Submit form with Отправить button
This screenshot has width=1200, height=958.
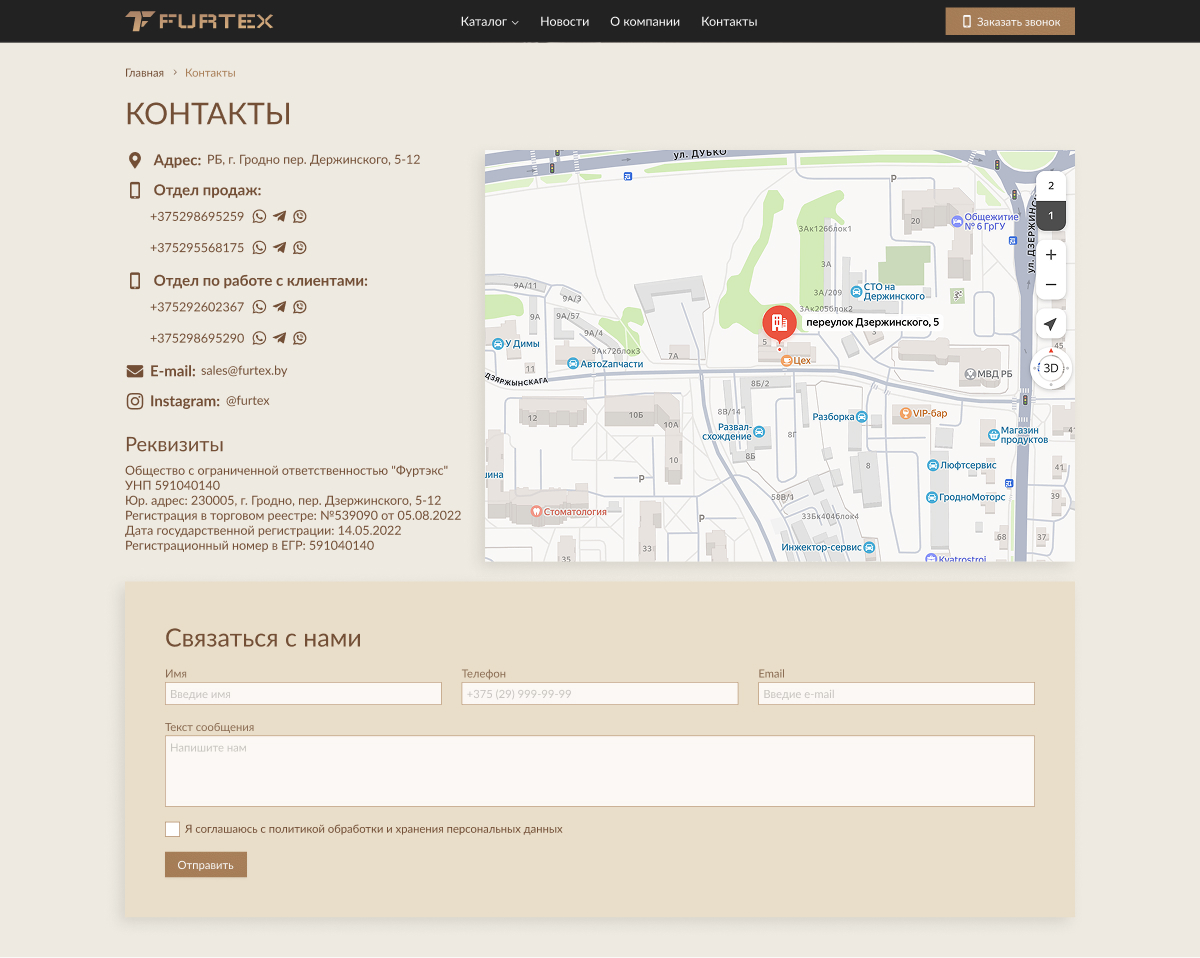tap(205, 865)
